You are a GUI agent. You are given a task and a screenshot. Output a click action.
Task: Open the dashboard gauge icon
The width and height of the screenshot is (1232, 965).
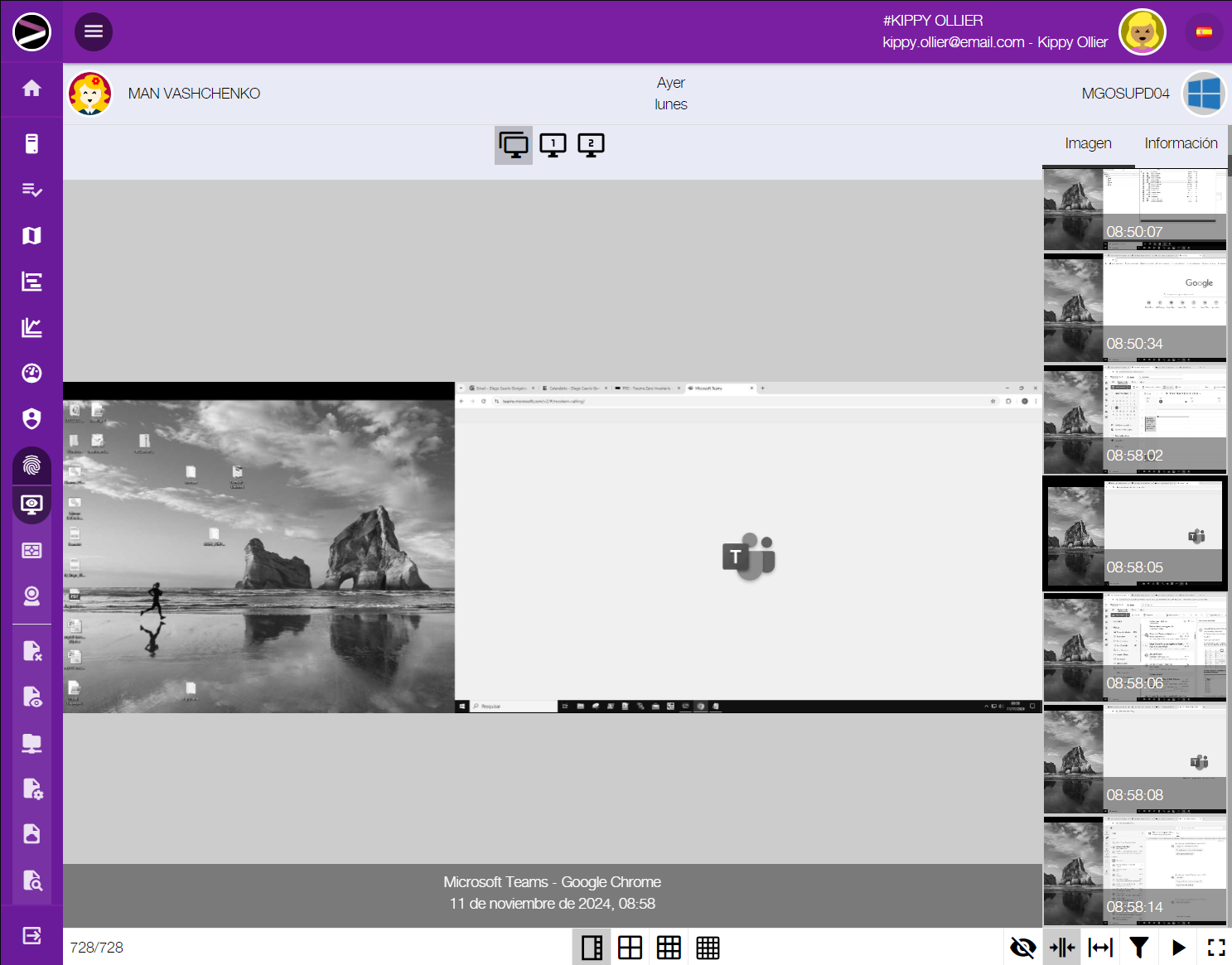pyautogui.click(x=31, y=374)
